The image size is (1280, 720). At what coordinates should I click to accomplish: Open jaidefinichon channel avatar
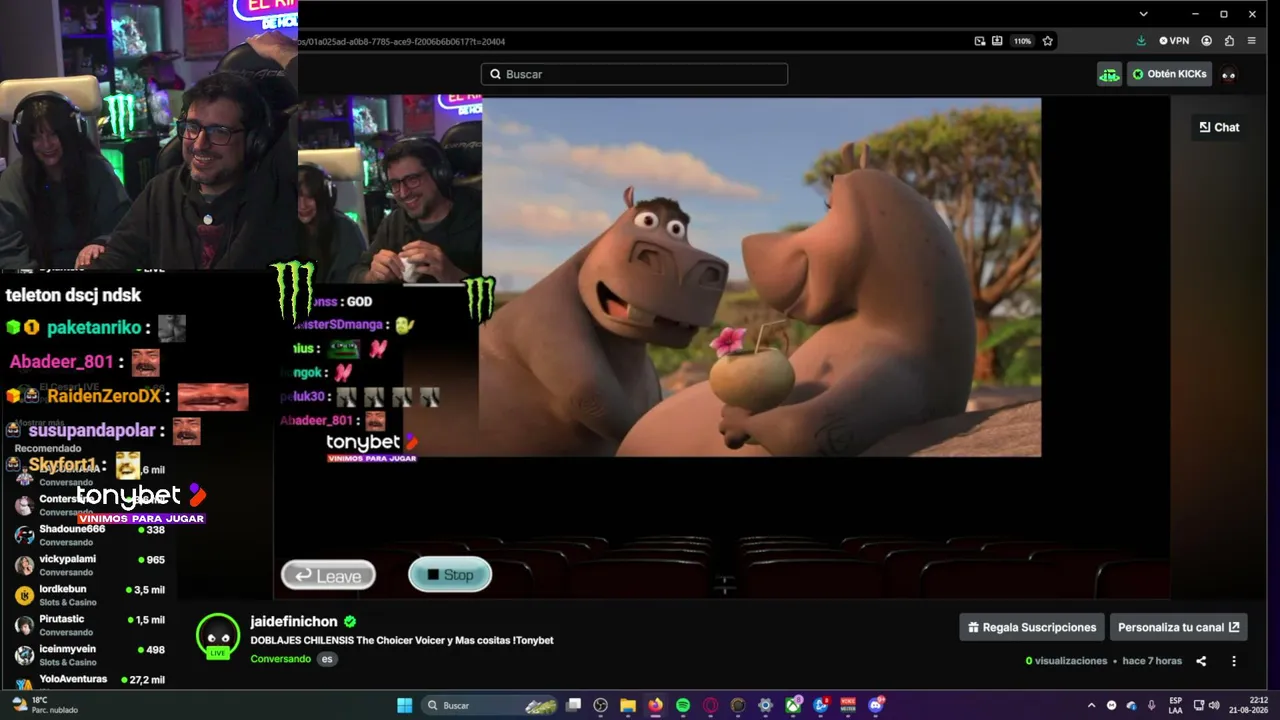point(218,636)
